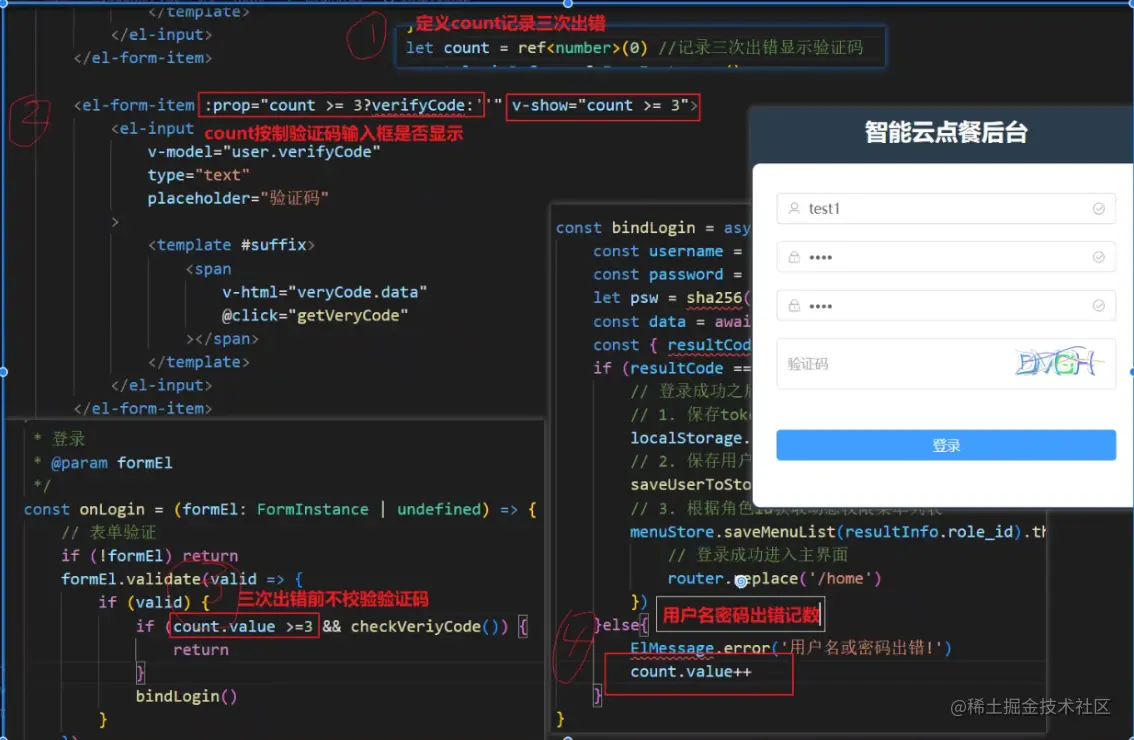Focus the test1 username input

pyautogui.click(x=945, y=208)
